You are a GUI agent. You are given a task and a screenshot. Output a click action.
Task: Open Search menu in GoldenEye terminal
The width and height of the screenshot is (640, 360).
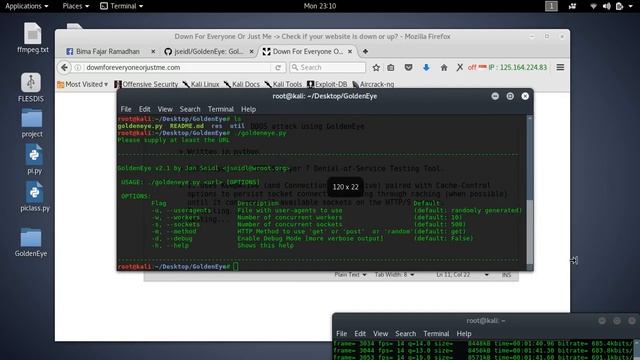click(x=190, y=109)
